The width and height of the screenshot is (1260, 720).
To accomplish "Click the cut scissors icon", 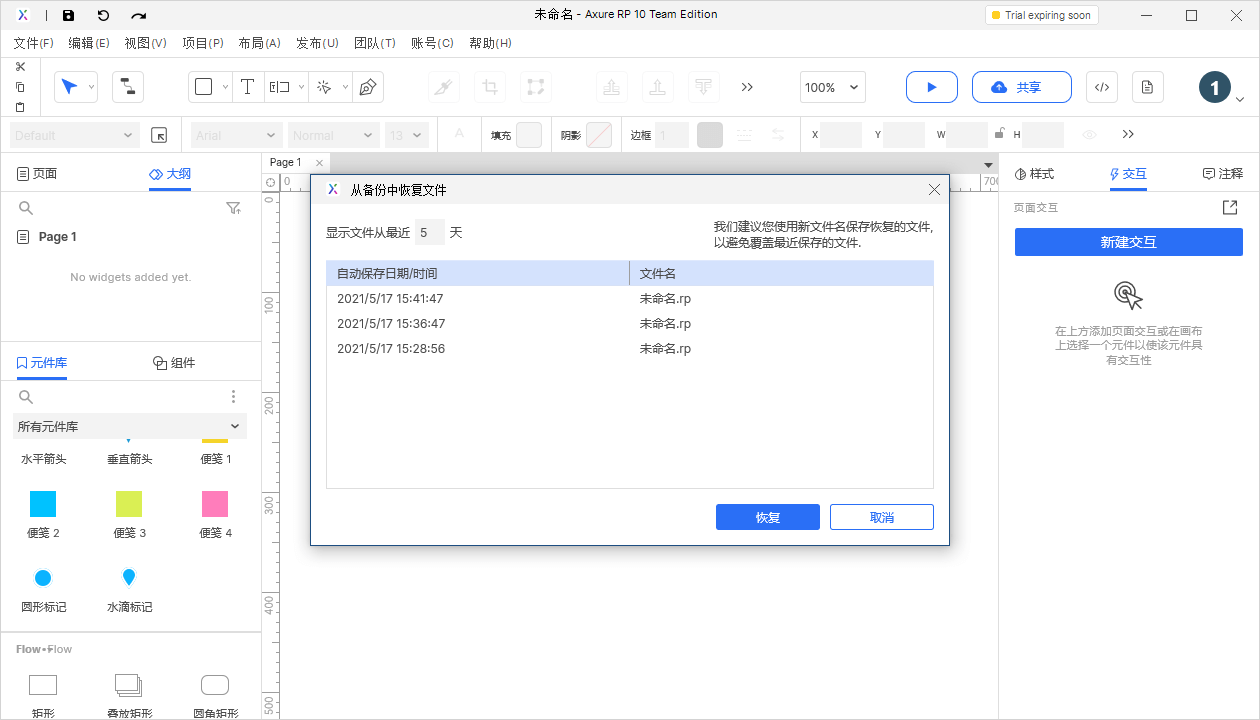I will (x=20, y=66).
